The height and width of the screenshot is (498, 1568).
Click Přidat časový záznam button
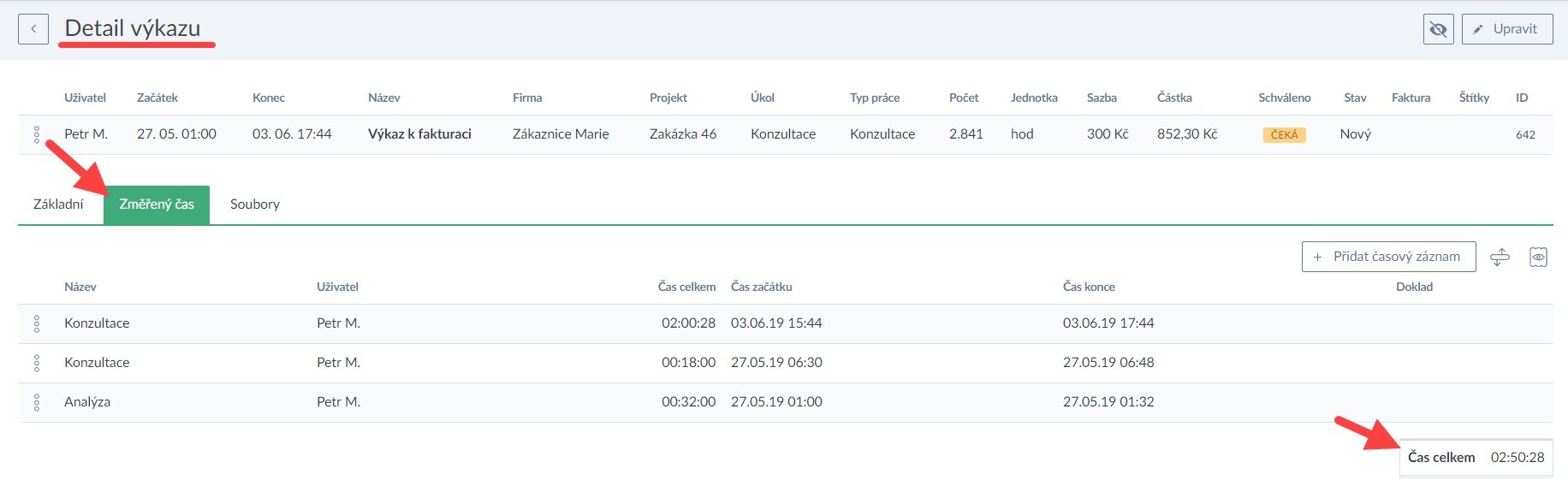pos(1387,257)
